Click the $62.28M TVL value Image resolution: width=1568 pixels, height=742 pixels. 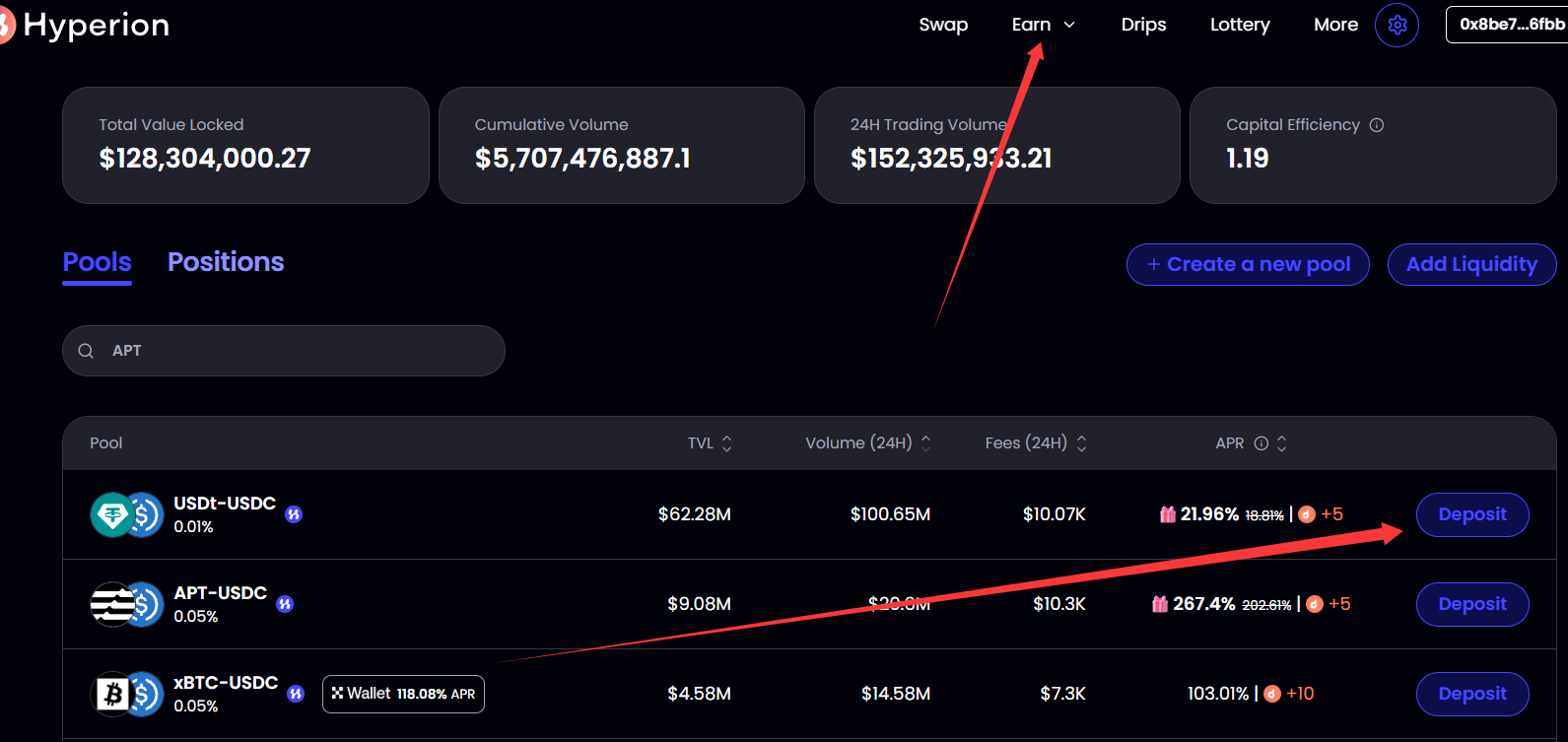[x=695, y=514]
